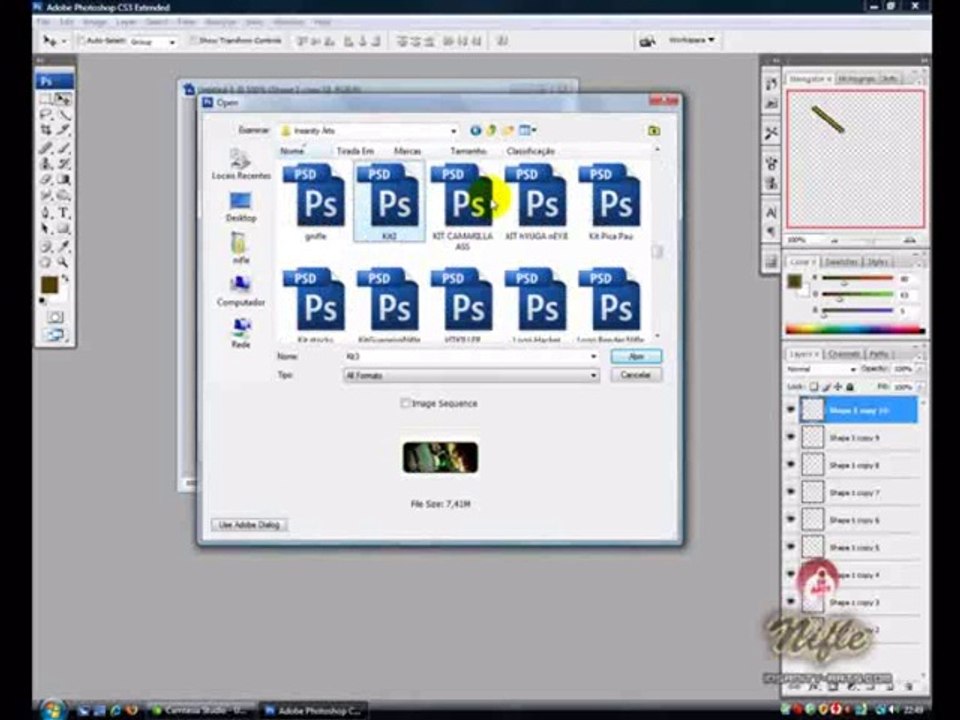Open the Tipo All Formats dropdown

click(593, 375)
